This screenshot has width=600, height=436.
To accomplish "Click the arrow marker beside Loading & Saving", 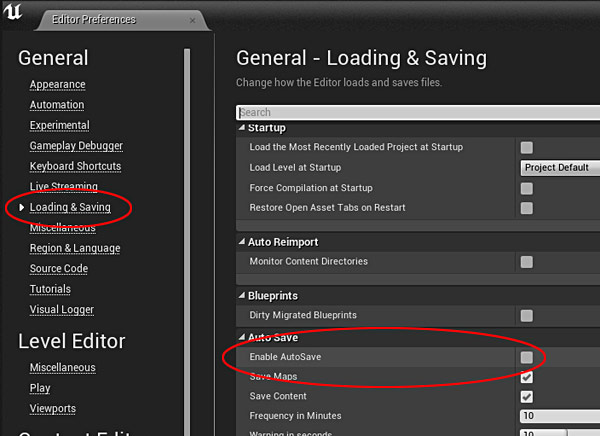I will point(21,207).
